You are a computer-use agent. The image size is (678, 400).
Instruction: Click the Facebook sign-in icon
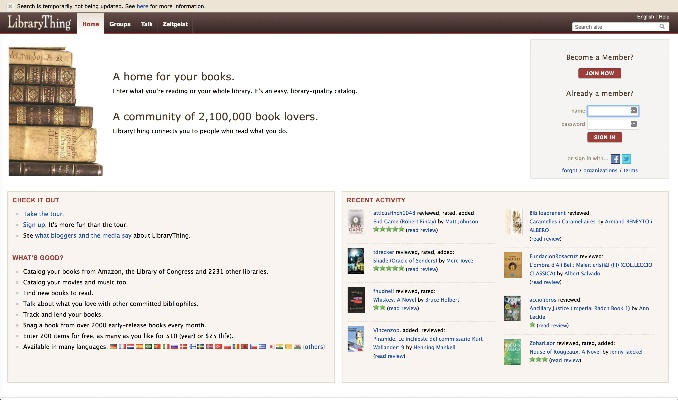(615, 158)
